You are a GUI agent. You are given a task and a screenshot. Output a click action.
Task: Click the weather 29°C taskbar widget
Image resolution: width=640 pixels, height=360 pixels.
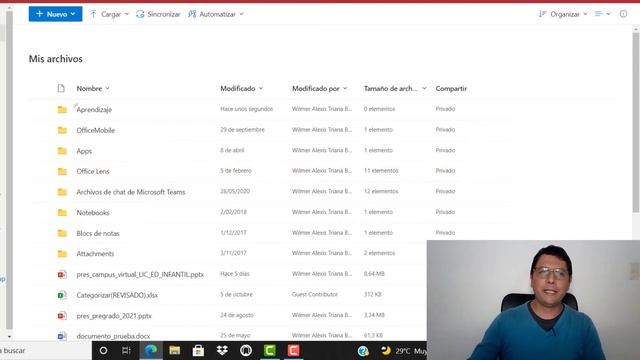403,351
